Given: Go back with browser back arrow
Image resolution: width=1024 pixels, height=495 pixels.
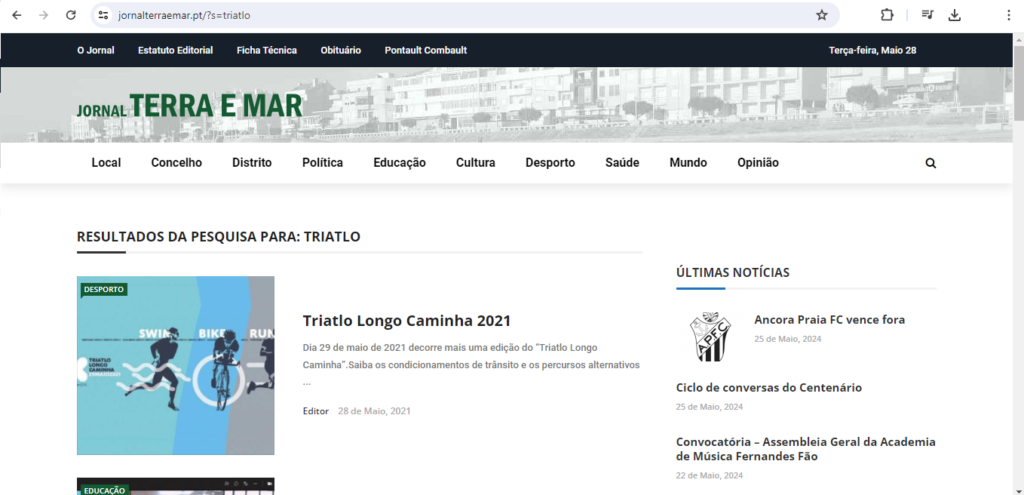Looking at the screenshot, I should tap(17, 15).
